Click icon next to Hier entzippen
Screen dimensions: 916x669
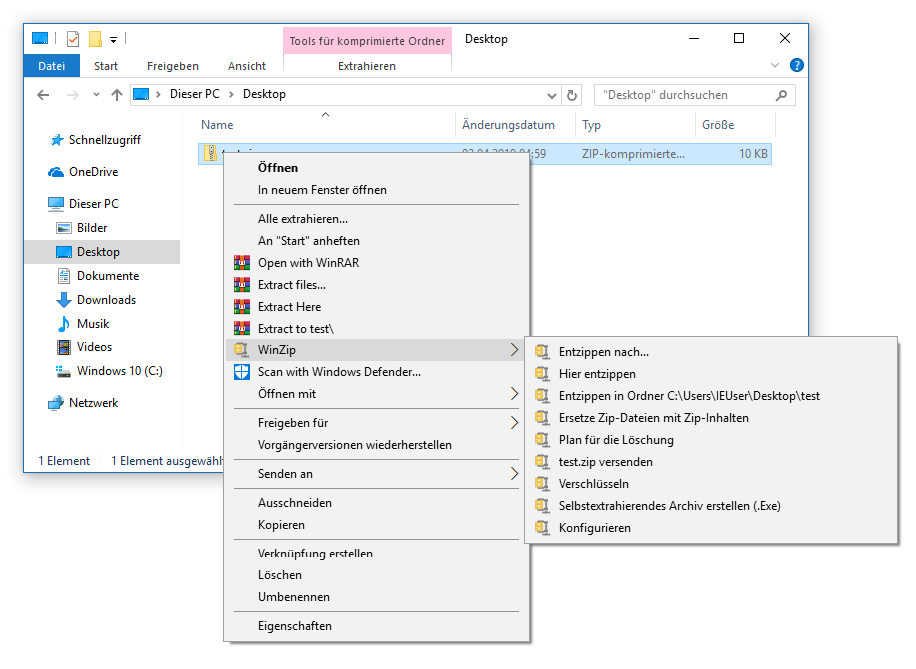(542, 374)
